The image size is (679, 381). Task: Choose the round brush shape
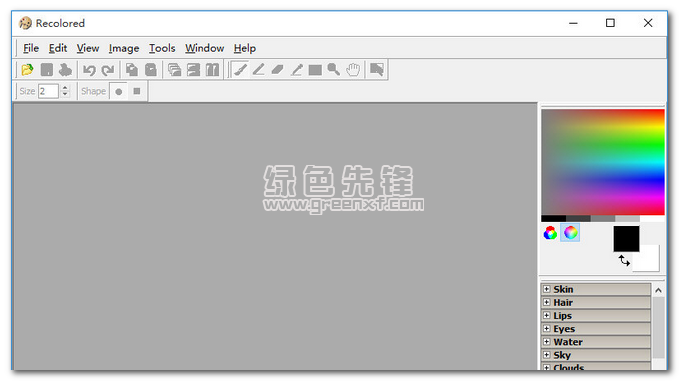119,91
